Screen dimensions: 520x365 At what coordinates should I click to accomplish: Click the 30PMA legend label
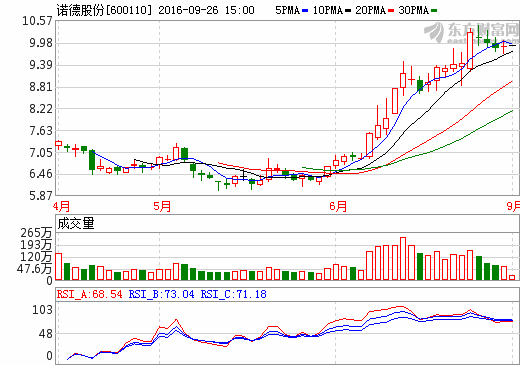coord(414,10)
